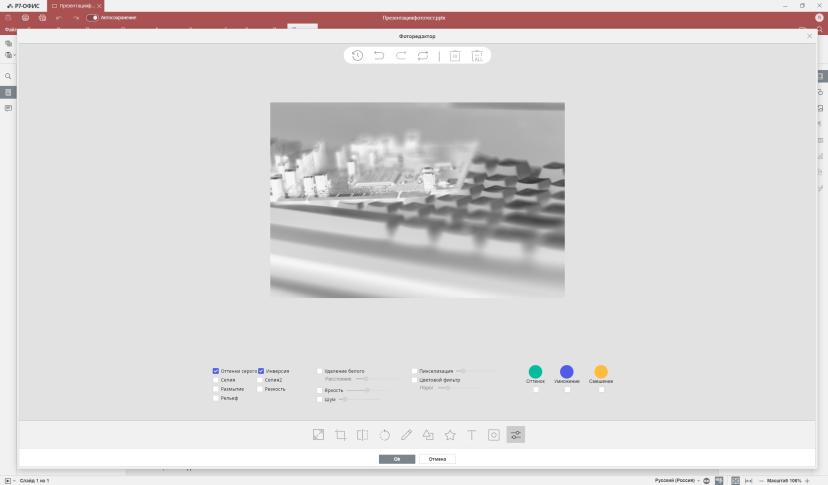The height and width of the screenshot is (485, 828).
Task: Open the edit history icon
Action: [x=357, y=55]
